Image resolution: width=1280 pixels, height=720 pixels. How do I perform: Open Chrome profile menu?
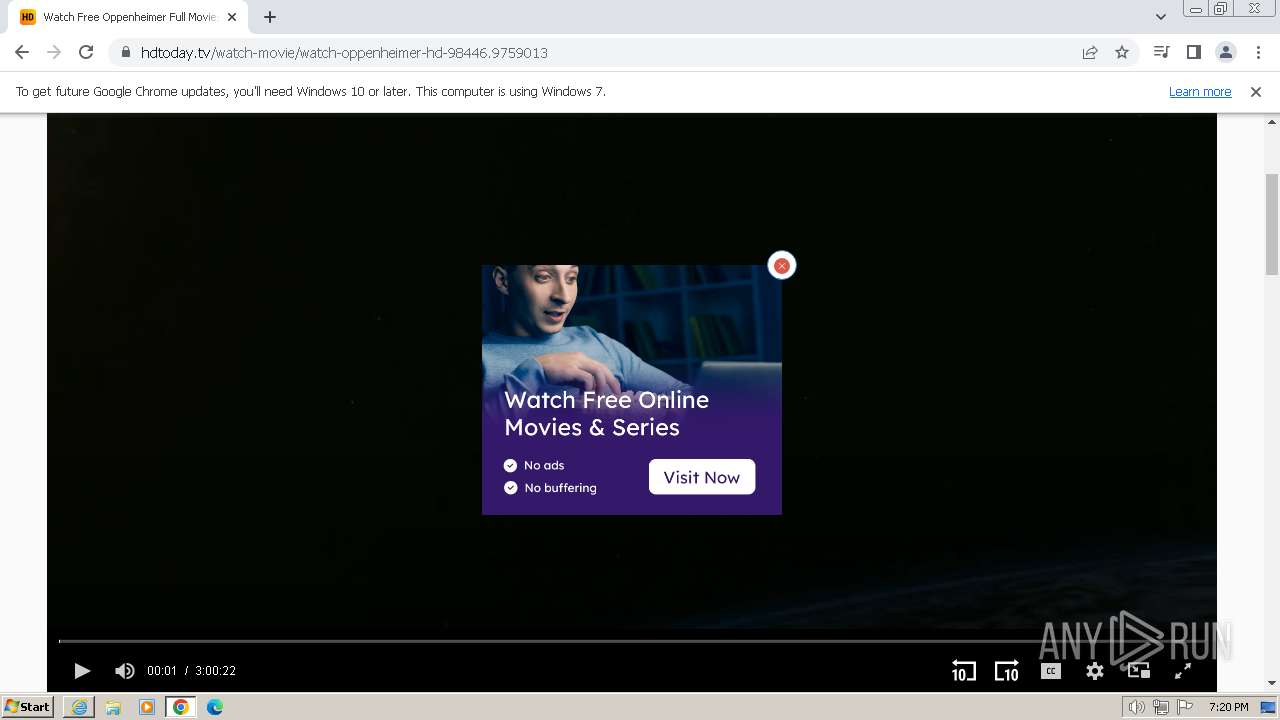click(1225, 52)
